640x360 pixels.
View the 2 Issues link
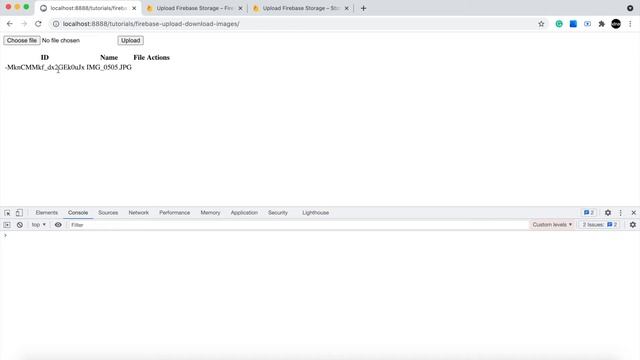tap(600, 225)
